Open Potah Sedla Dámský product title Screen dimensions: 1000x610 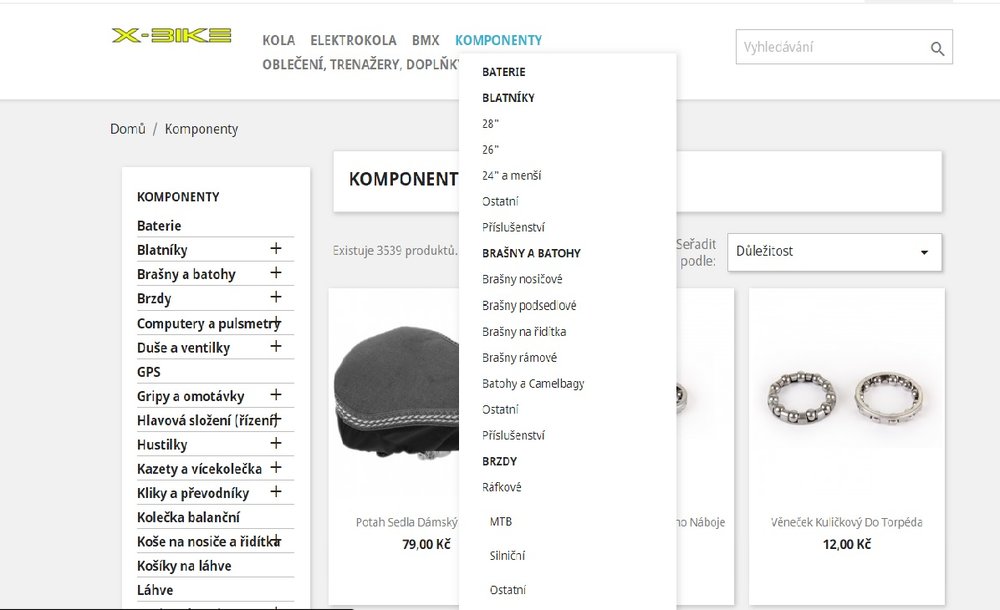tap(407, 523)
